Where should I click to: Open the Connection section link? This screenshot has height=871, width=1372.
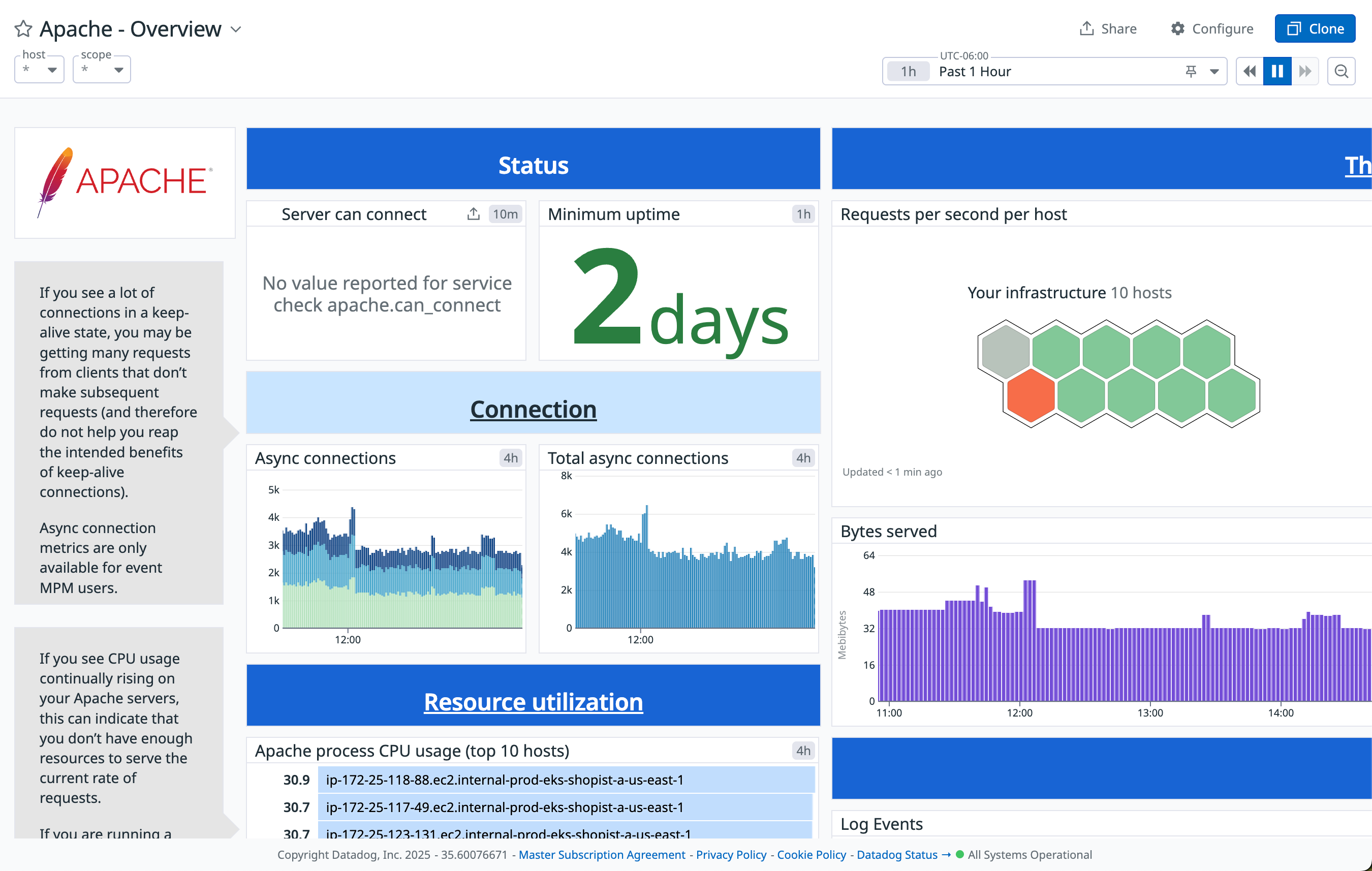(533, 409)
